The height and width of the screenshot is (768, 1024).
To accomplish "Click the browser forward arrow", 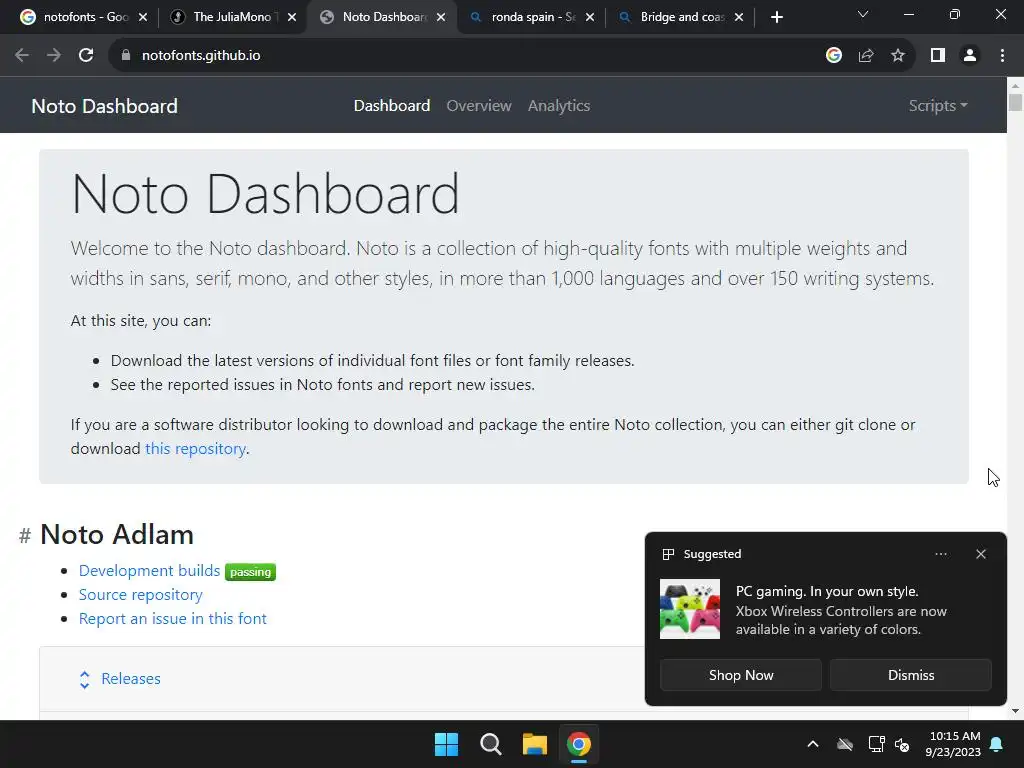I will tap(54, 56).
